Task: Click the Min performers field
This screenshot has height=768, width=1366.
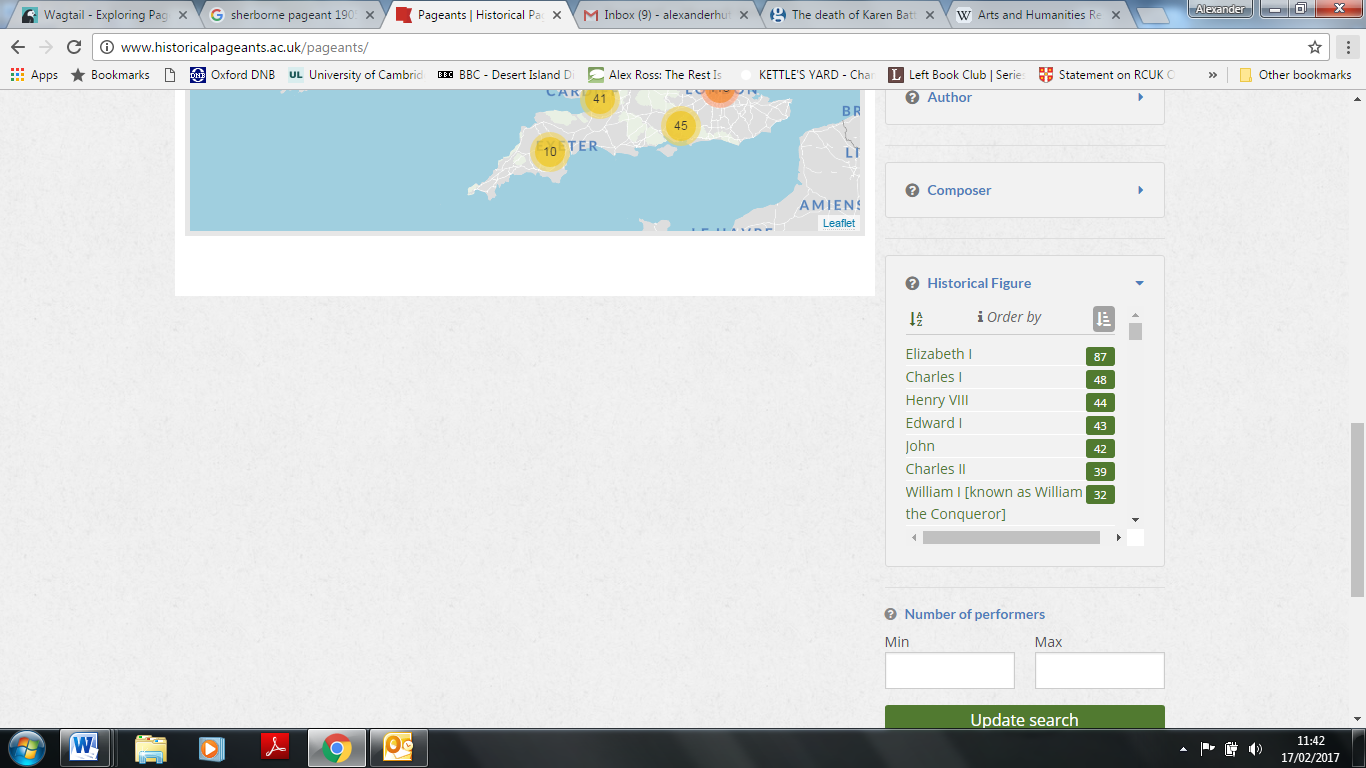Action: (949, 670)
